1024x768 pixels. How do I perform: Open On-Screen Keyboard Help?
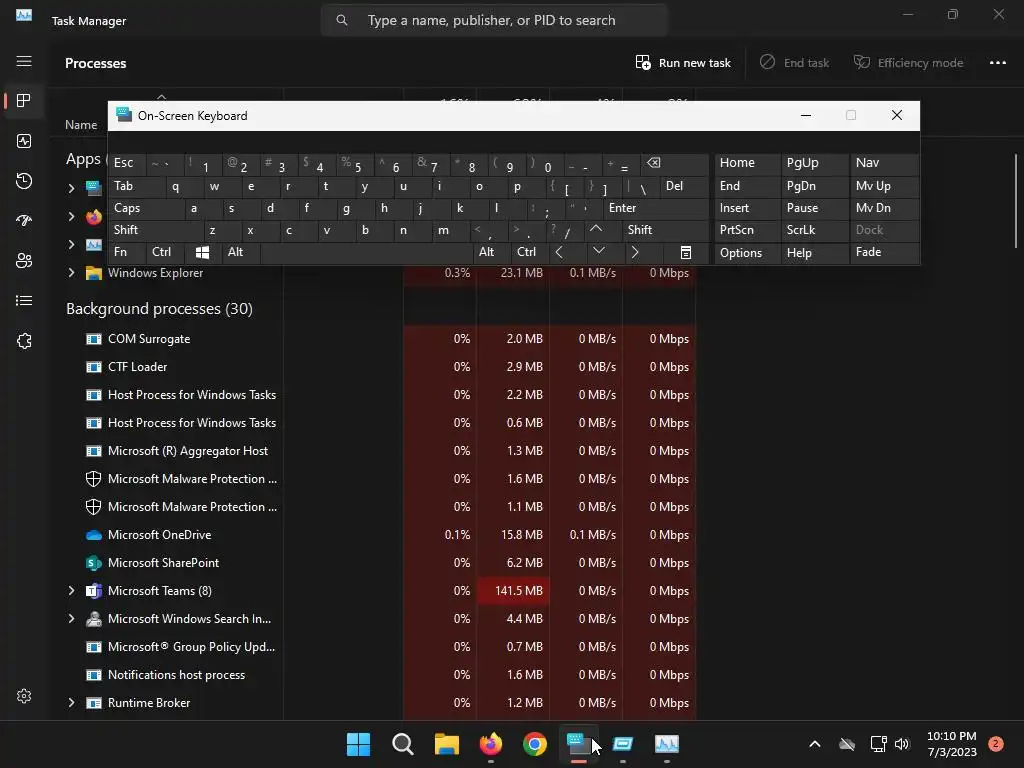click(814, 253)
